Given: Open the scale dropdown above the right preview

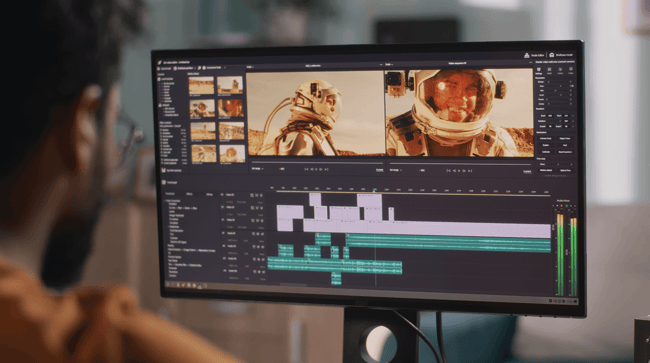Looking at the screenshot, I should click(389, 65).
